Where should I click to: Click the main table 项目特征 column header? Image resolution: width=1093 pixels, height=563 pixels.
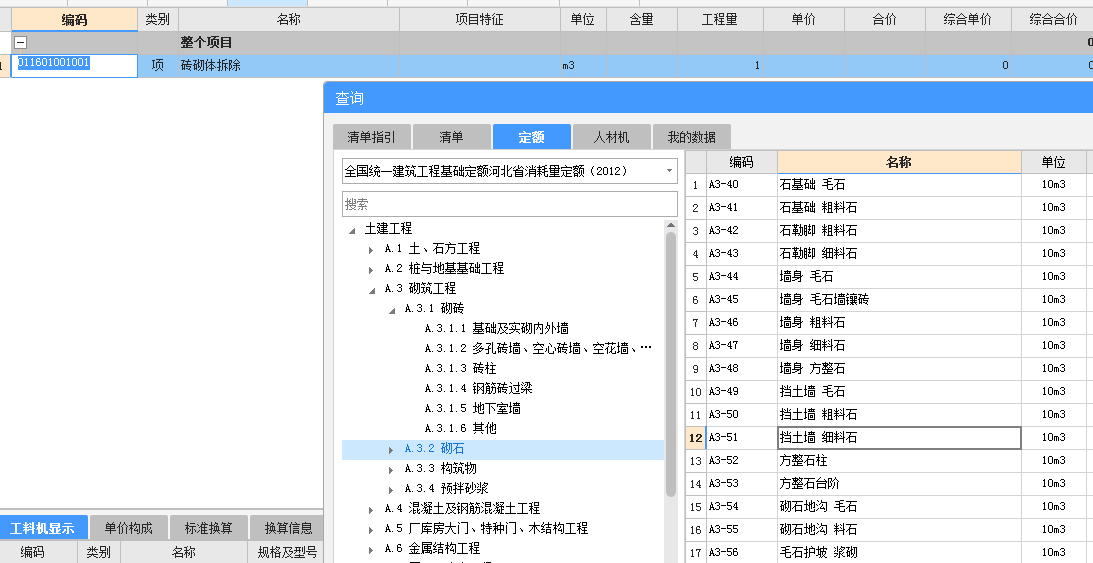pos(480,20)
